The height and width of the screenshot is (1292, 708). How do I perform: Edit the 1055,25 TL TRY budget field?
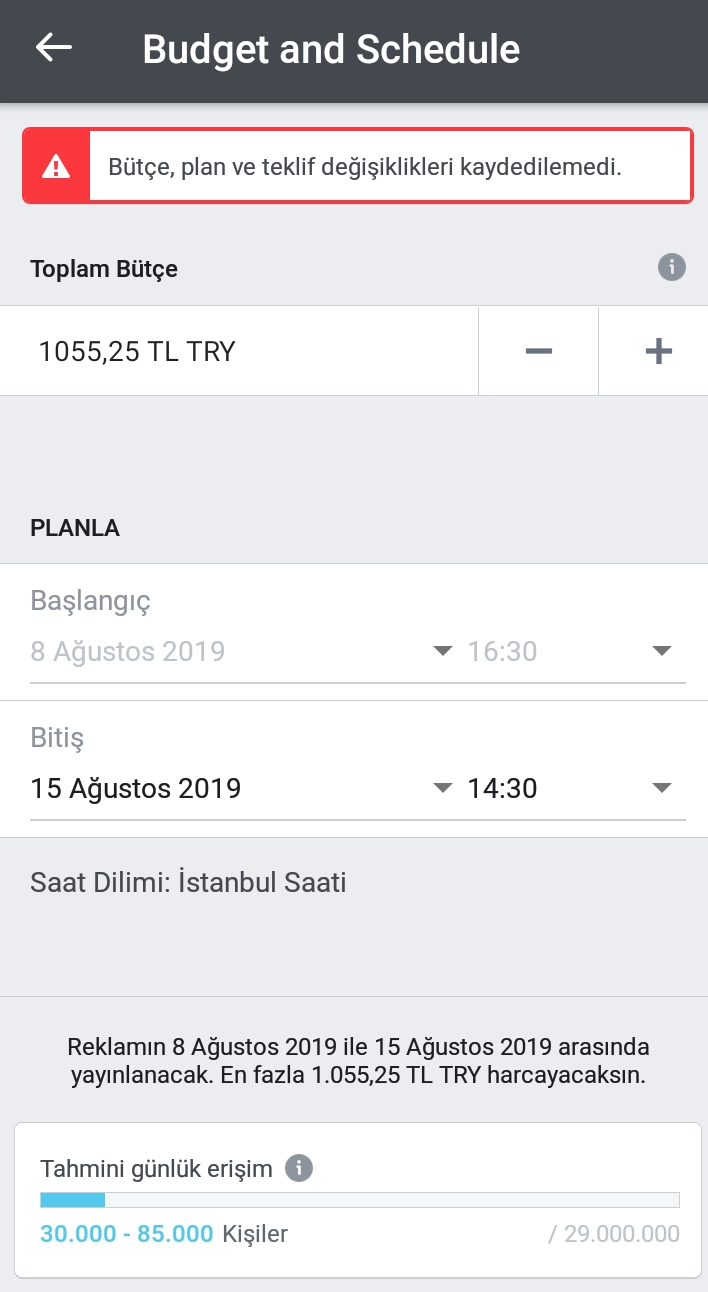point(239,351)
